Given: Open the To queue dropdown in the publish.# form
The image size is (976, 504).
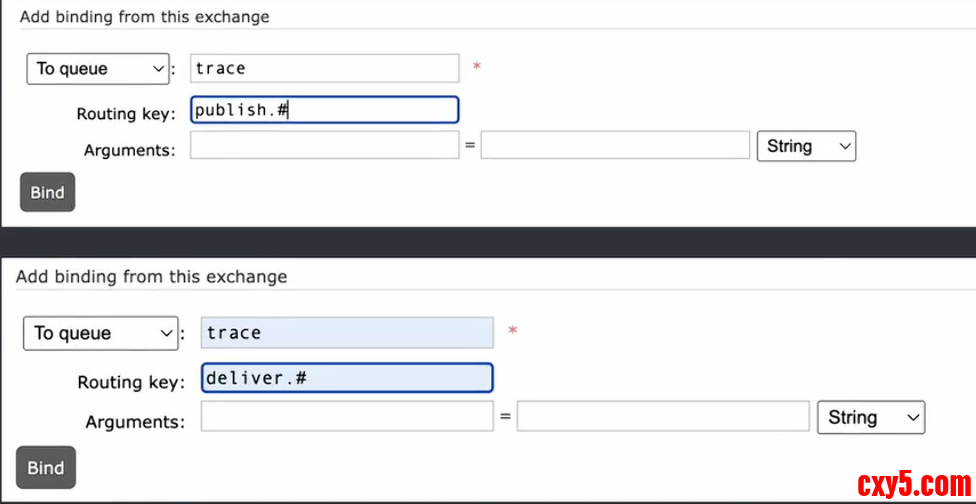Looking at the screenshot, I should (x=97, y=69).
